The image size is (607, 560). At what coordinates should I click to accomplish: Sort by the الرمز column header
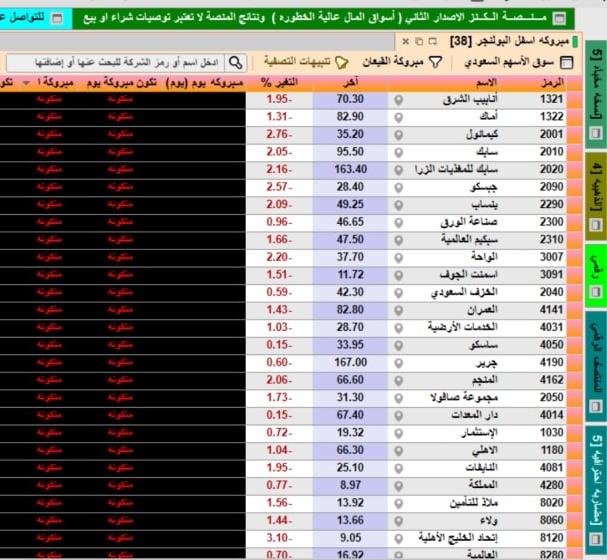point(553,82)
